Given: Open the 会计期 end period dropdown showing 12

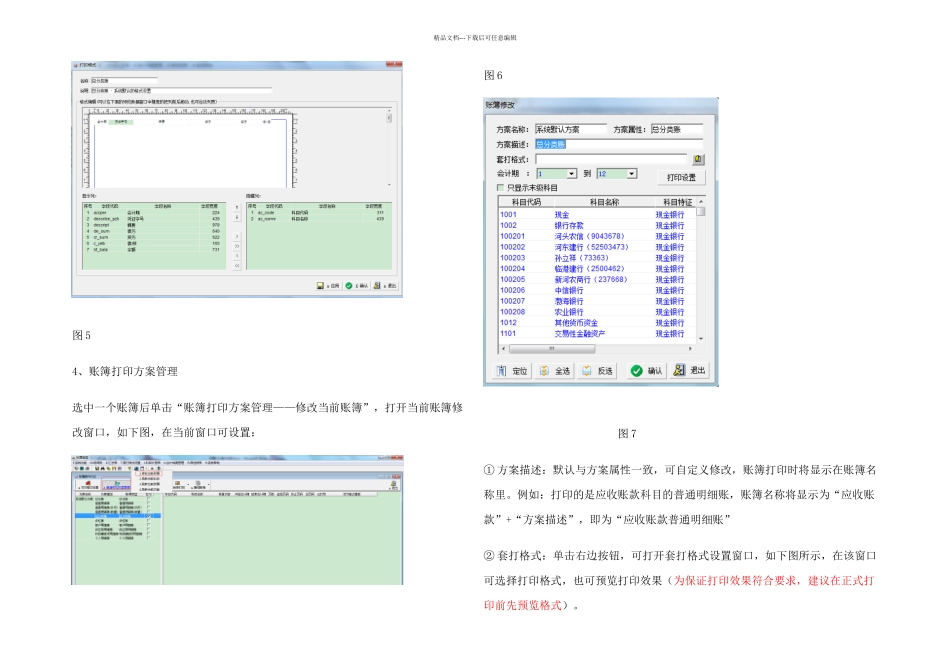Looking at the screenshot, I should pos(631,174).
